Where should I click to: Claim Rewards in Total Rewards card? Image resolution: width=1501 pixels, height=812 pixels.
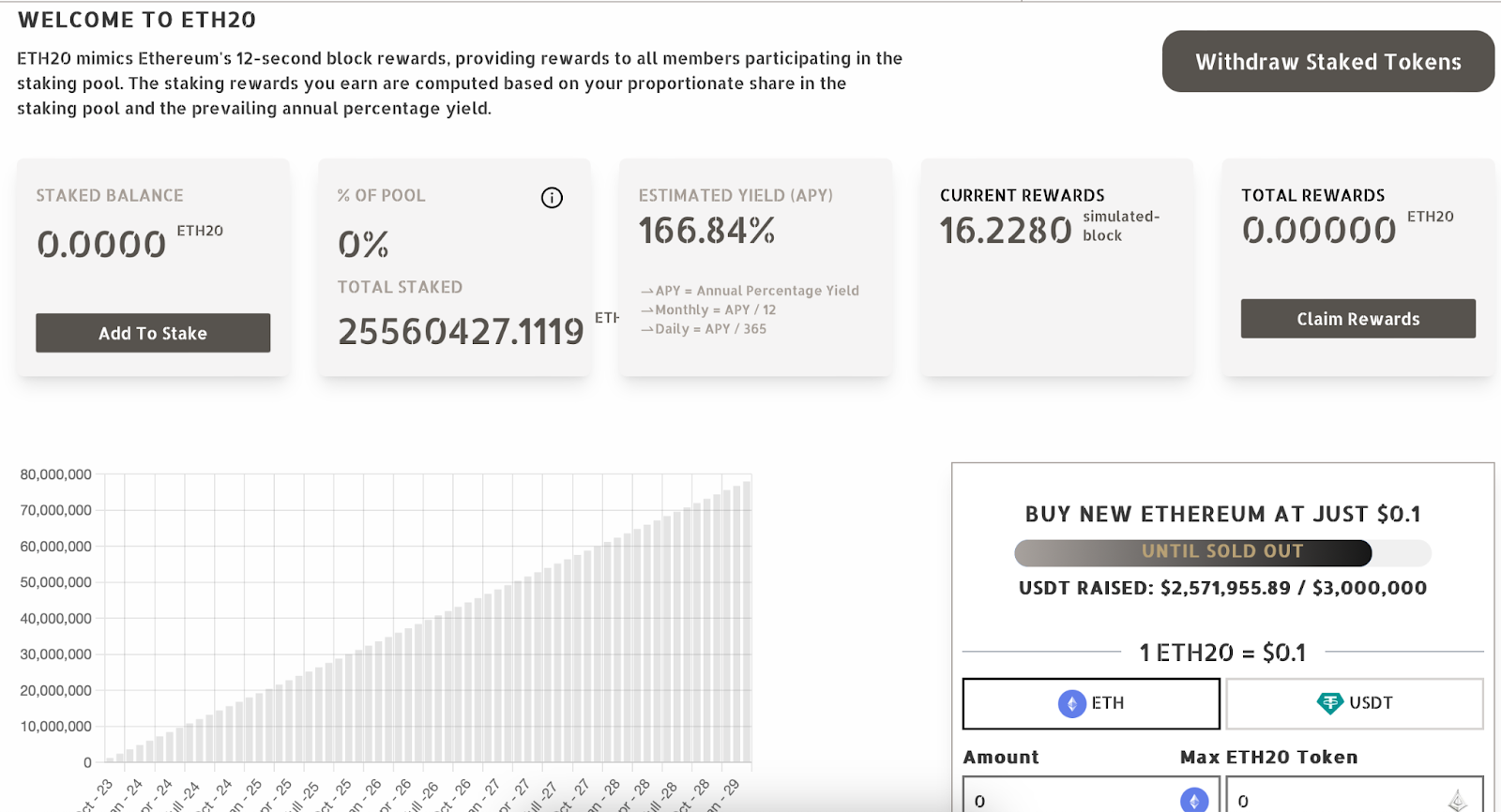pyautogui.click(x=1357, y=319)
